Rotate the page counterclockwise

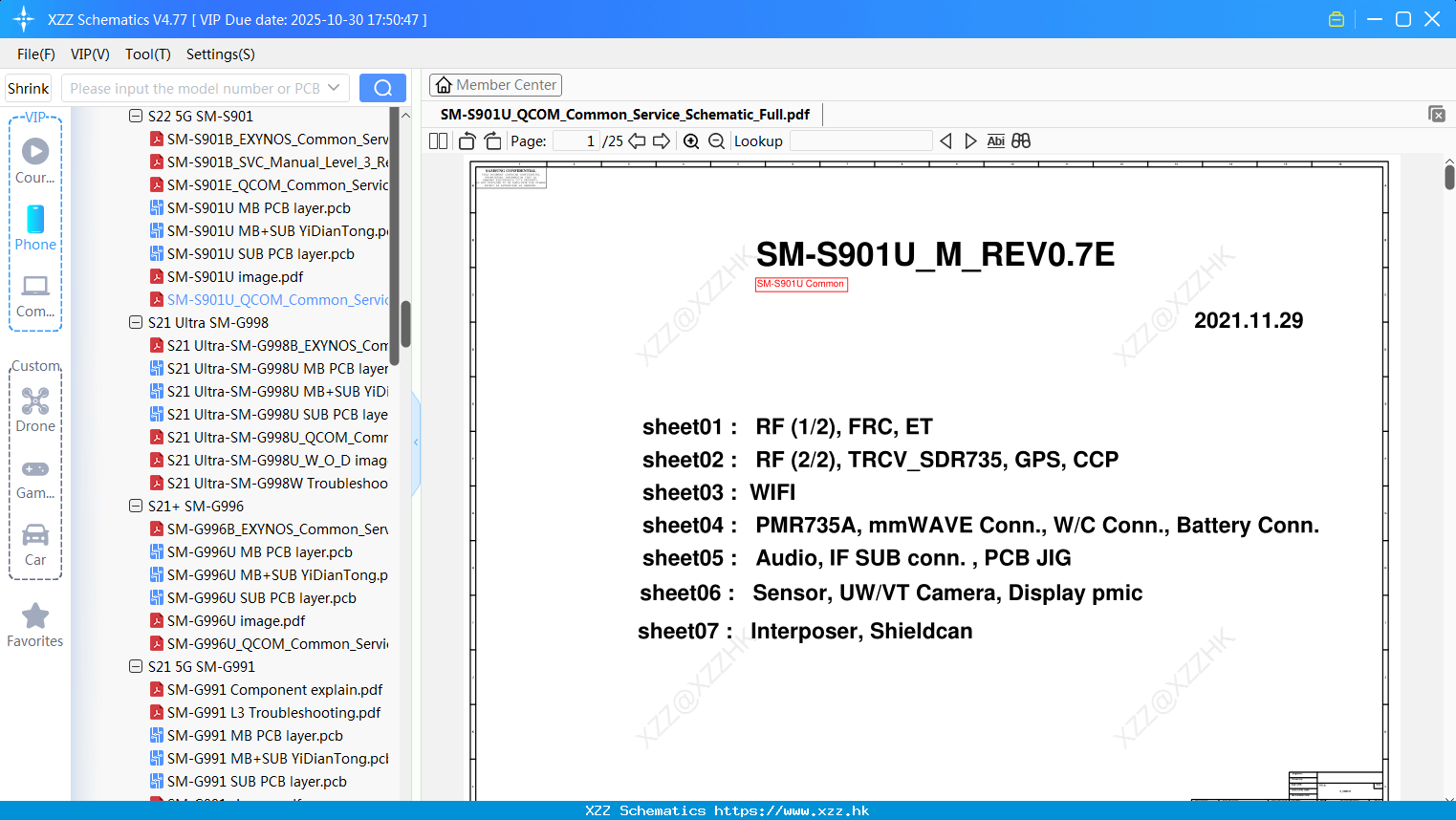[x=467, y=140]
